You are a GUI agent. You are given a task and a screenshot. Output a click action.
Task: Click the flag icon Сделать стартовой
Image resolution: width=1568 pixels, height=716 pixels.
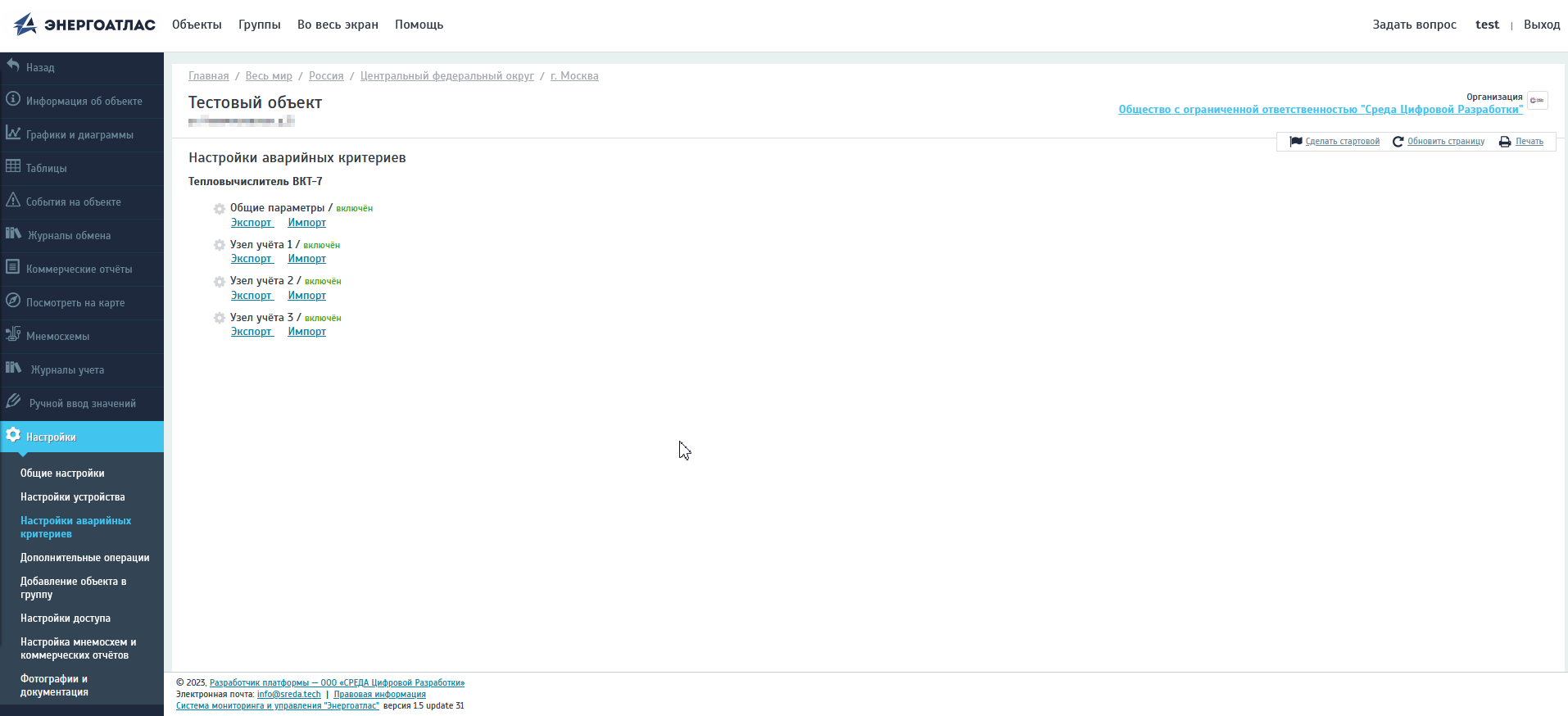1296,142
